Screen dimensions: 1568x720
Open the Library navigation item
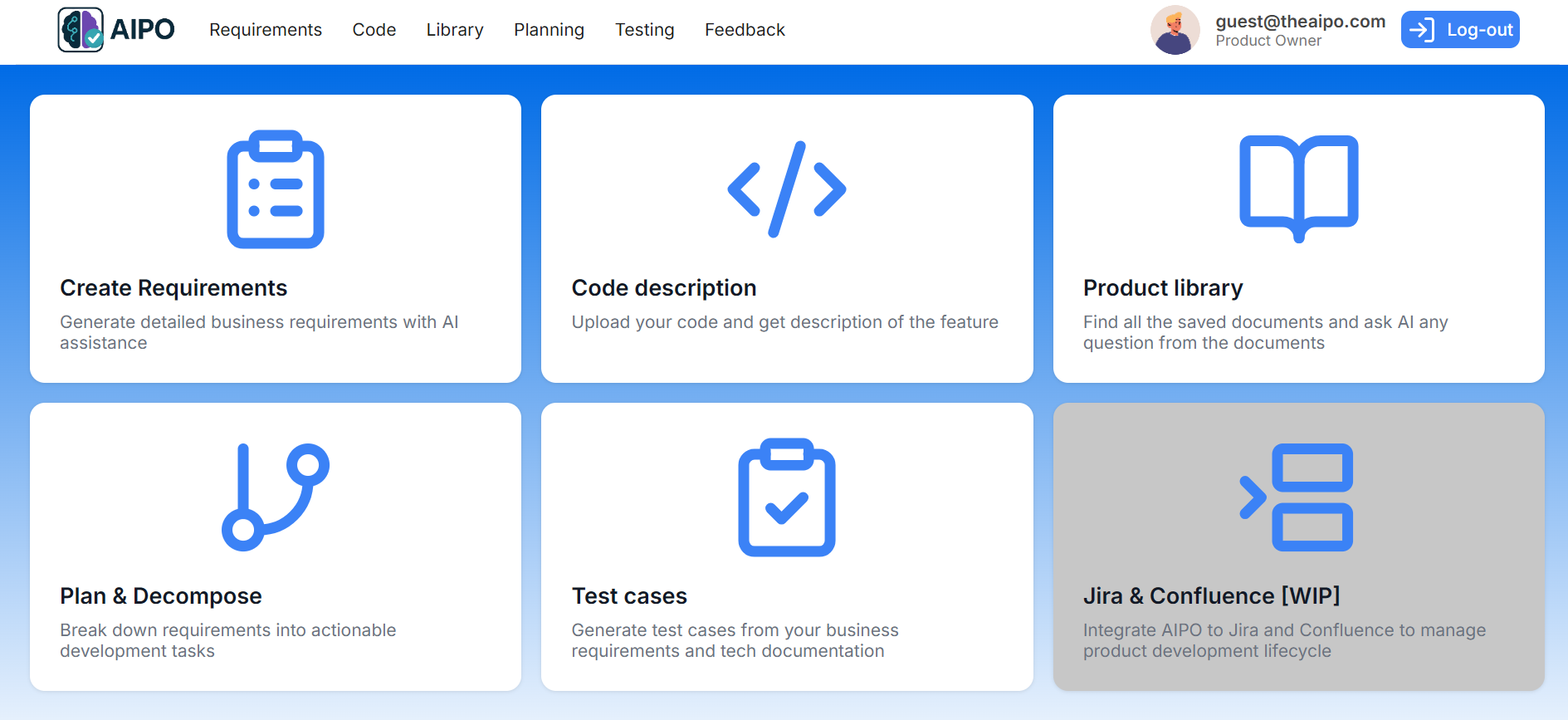coord(454,30)
